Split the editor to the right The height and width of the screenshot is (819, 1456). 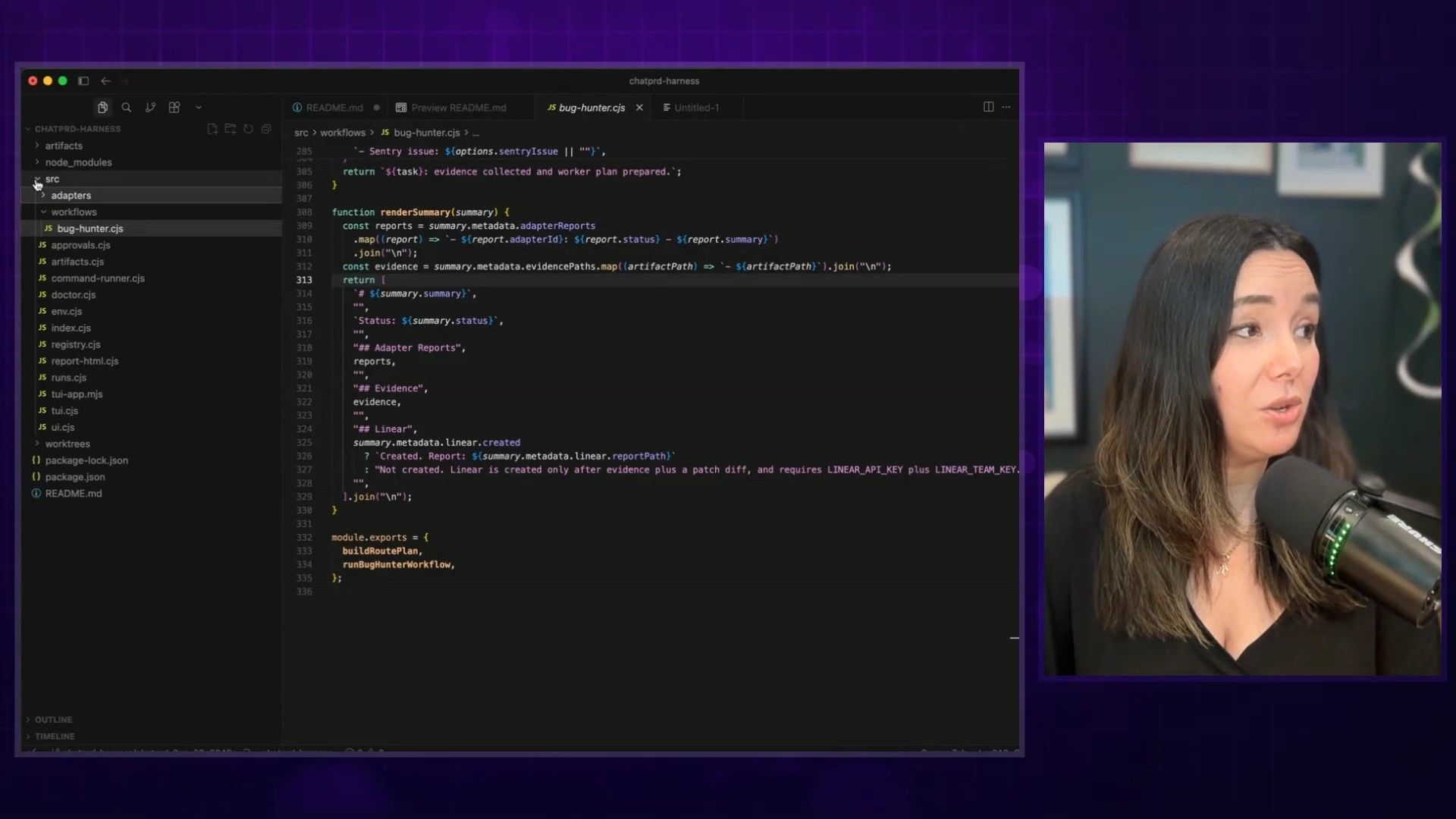click(x=988, y=107)
